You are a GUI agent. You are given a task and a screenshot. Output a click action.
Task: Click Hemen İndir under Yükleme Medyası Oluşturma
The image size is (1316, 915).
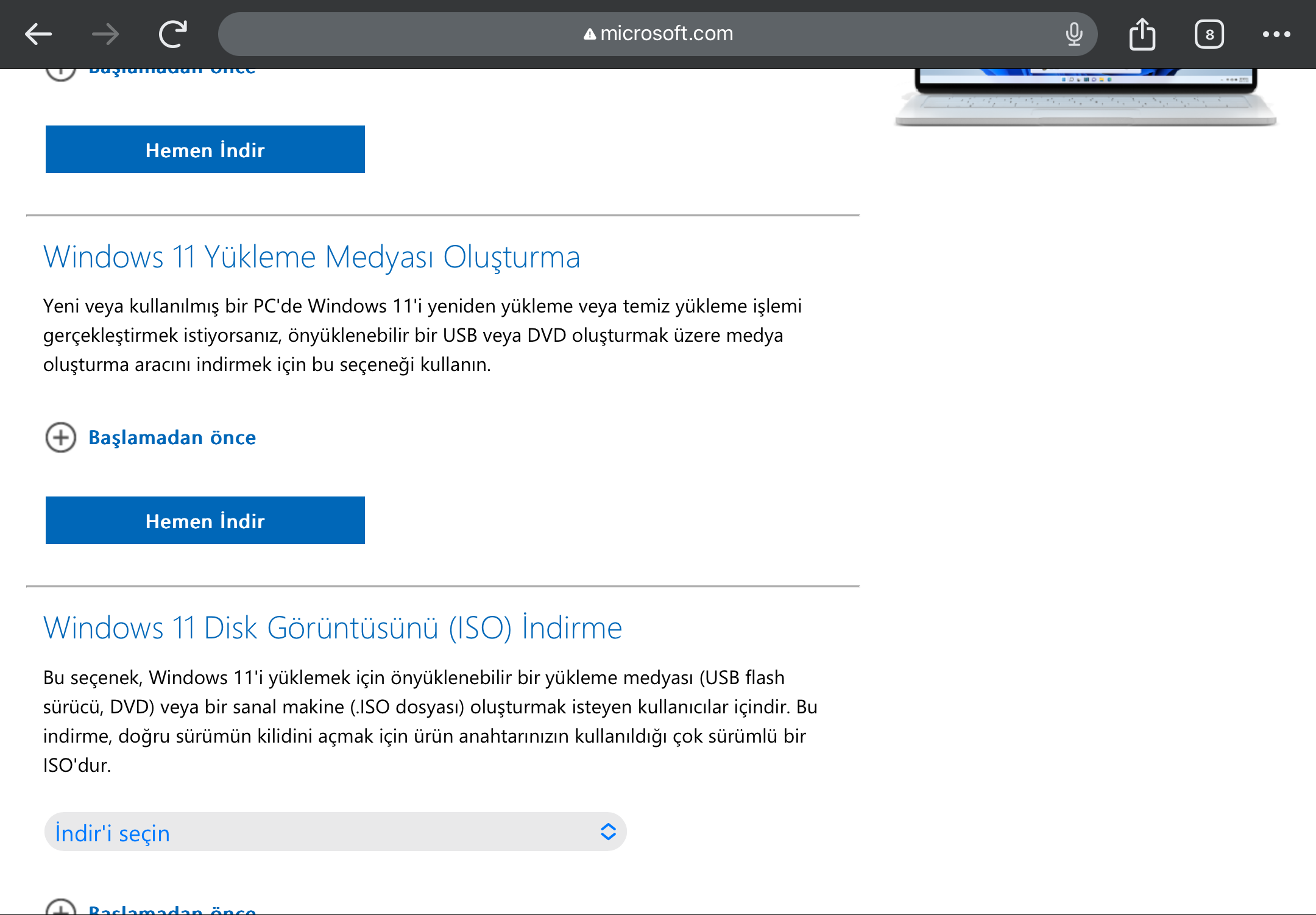(x=205, y=520)
